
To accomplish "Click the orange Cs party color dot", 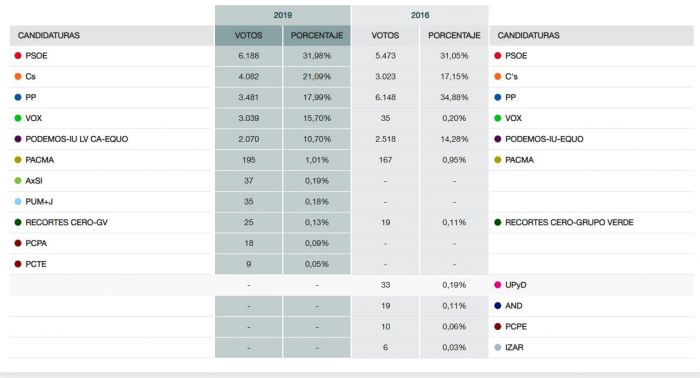I will (18, 77).
